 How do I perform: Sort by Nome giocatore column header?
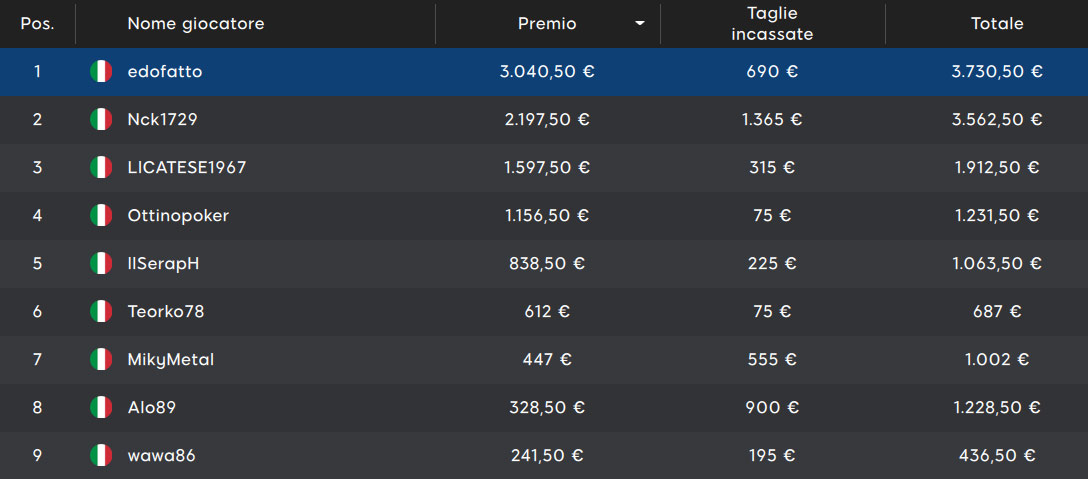196,24
